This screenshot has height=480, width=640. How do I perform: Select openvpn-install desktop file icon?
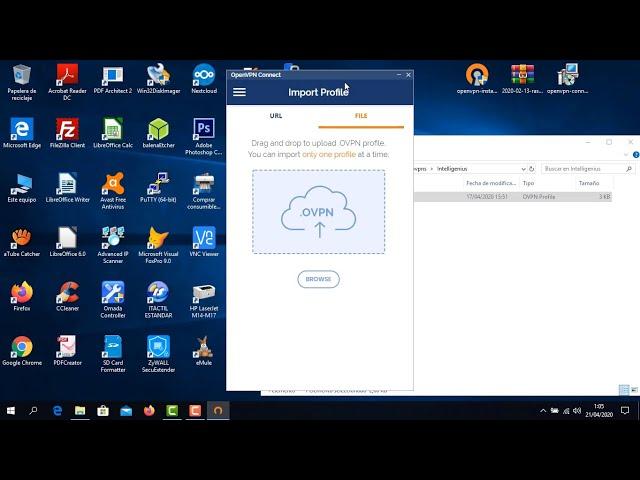pyautogui.click(x=476, y=80)
